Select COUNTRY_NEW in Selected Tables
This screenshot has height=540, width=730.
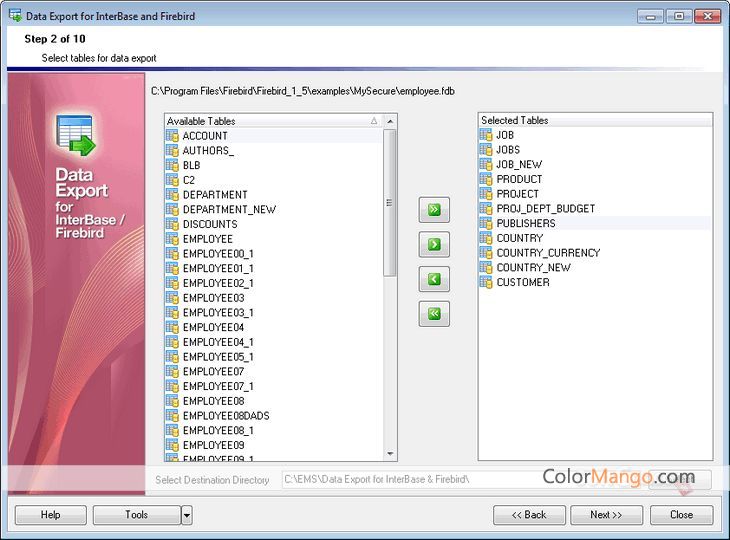(x=534, y=268)
